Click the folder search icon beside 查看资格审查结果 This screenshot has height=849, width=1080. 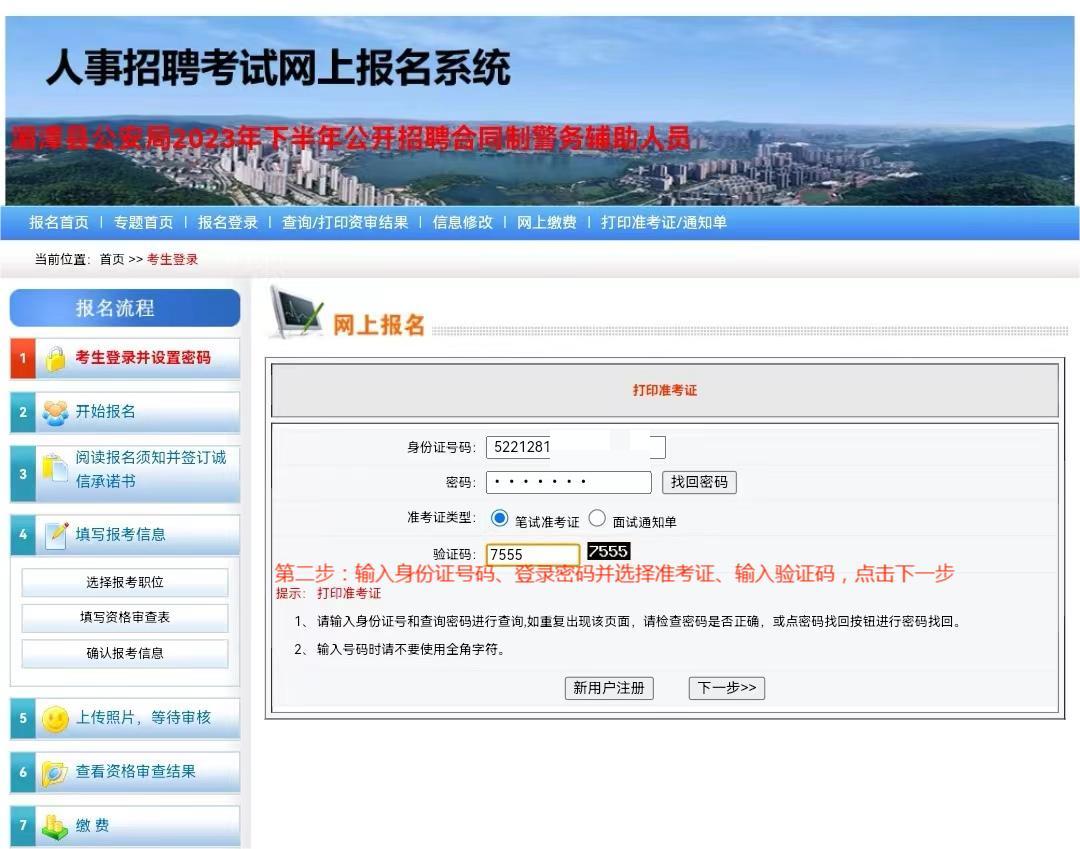tap(55, 772)
